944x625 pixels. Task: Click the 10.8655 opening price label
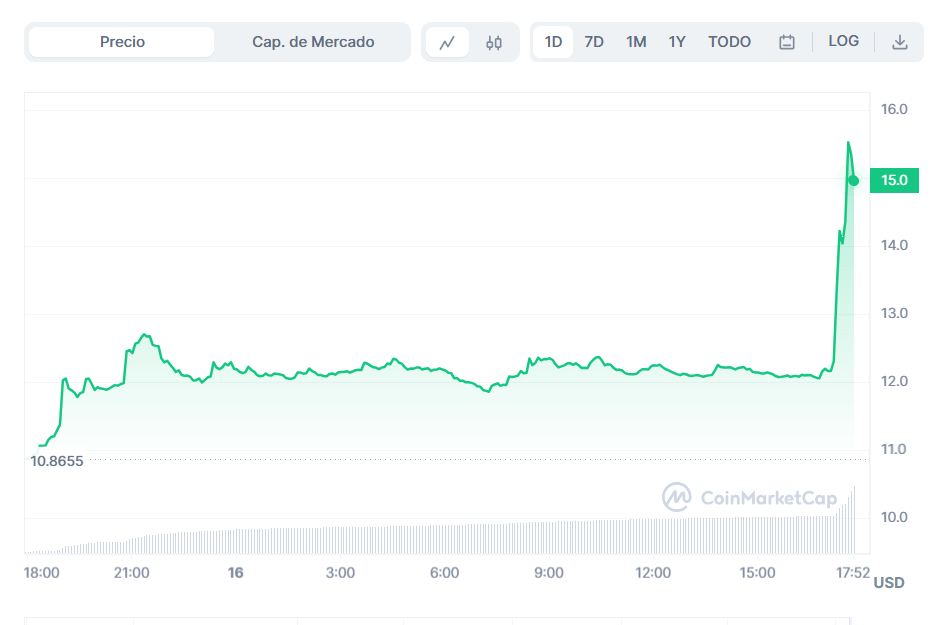click(57, 461)
